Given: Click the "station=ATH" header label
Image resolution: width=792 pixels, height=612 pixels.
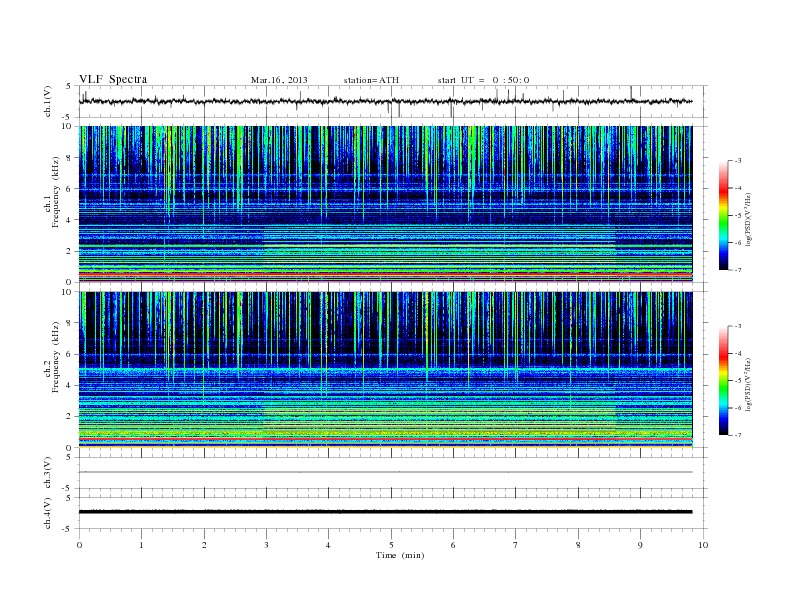Looking at the screenshot, I should 371,80.
